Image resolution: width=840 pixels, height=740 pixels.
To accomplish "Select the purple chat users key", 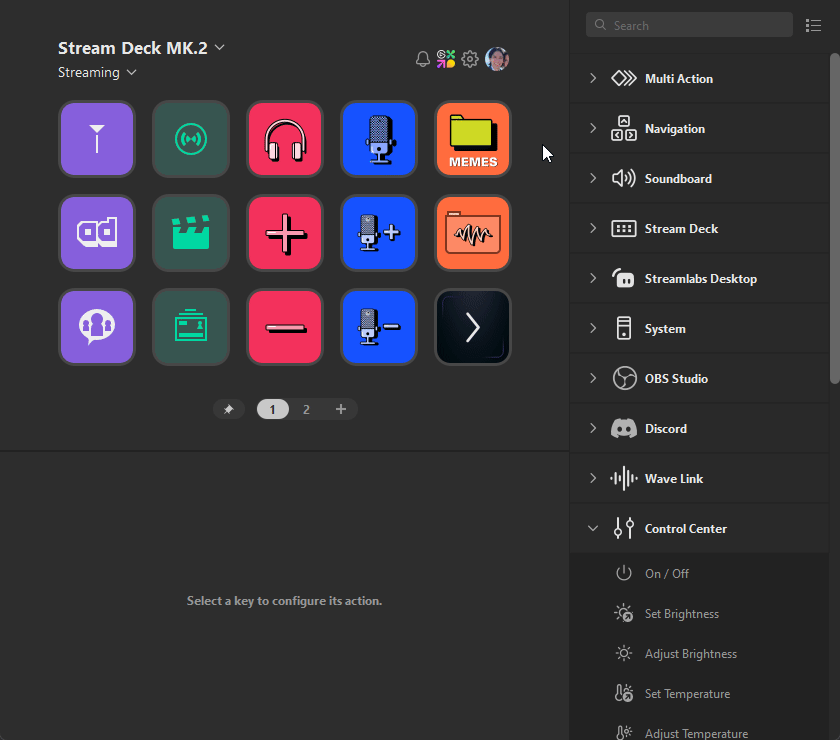I will [x=97, y=327].
